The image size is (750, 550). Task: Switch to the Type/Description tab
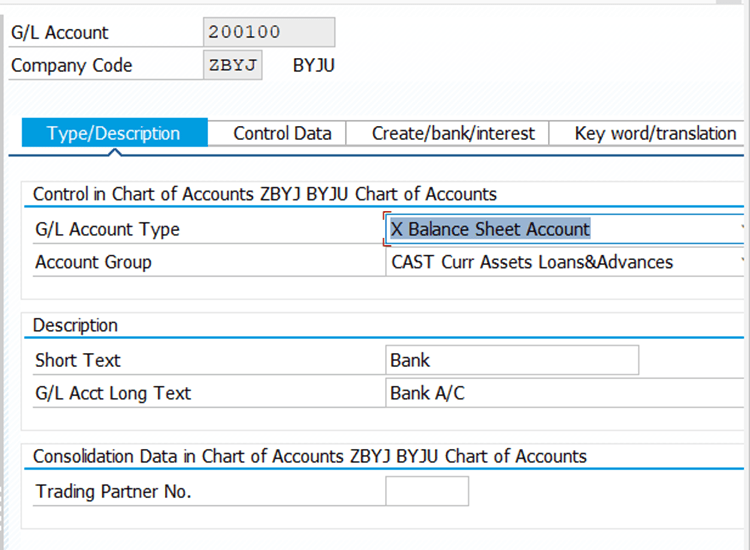click(113, 133)
